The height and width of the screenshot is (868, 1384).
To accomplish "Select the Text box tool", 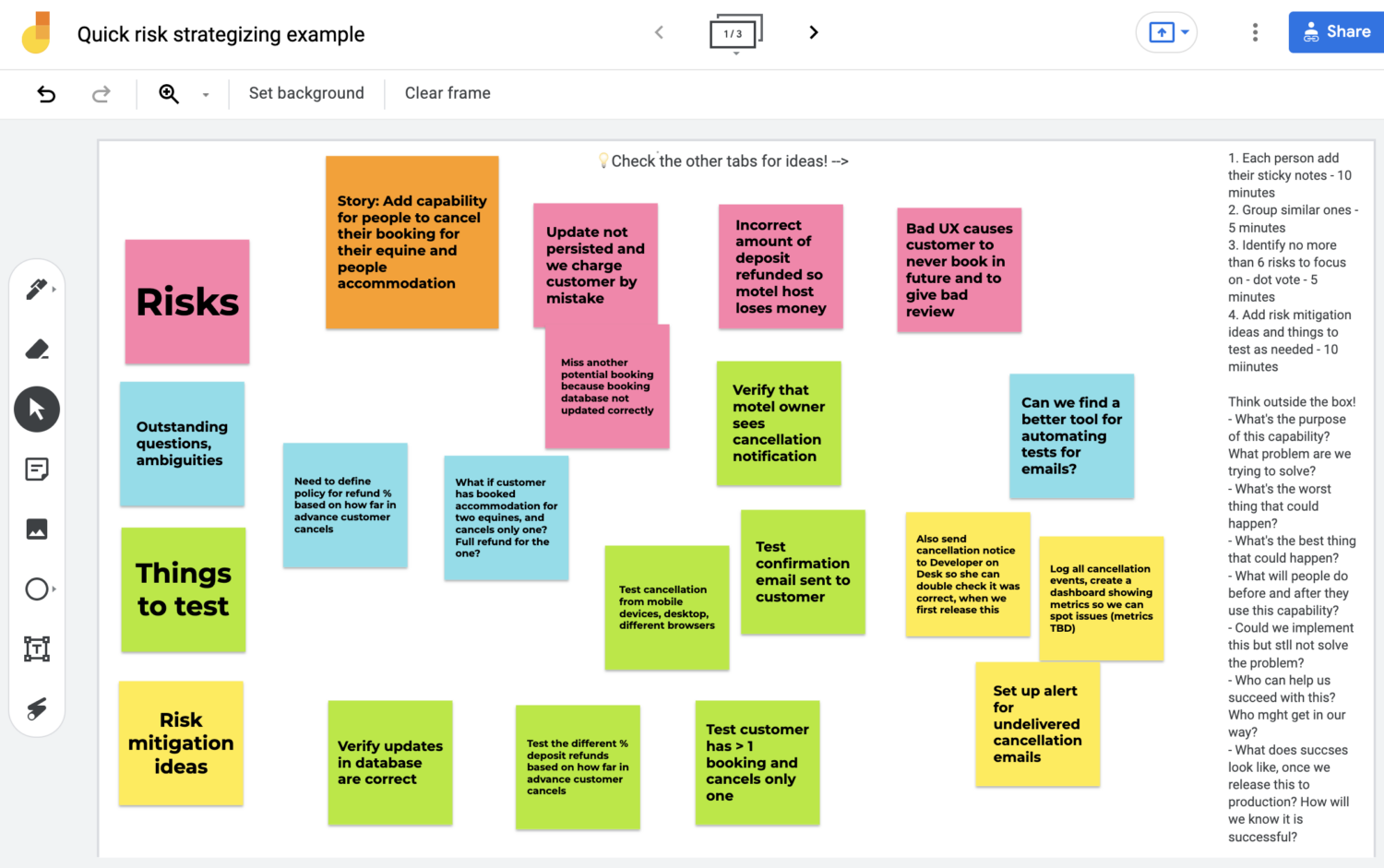I will (37, 649).
